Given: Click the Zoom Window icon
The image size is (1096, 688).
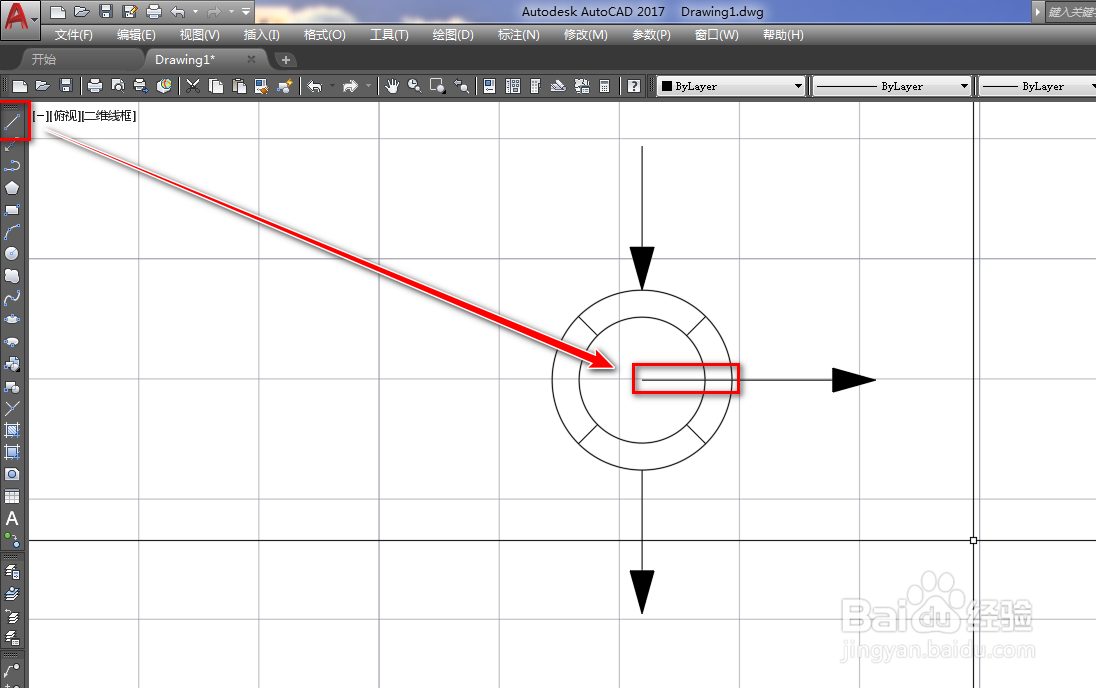Looking at the screenshot, I should (438, 86).
